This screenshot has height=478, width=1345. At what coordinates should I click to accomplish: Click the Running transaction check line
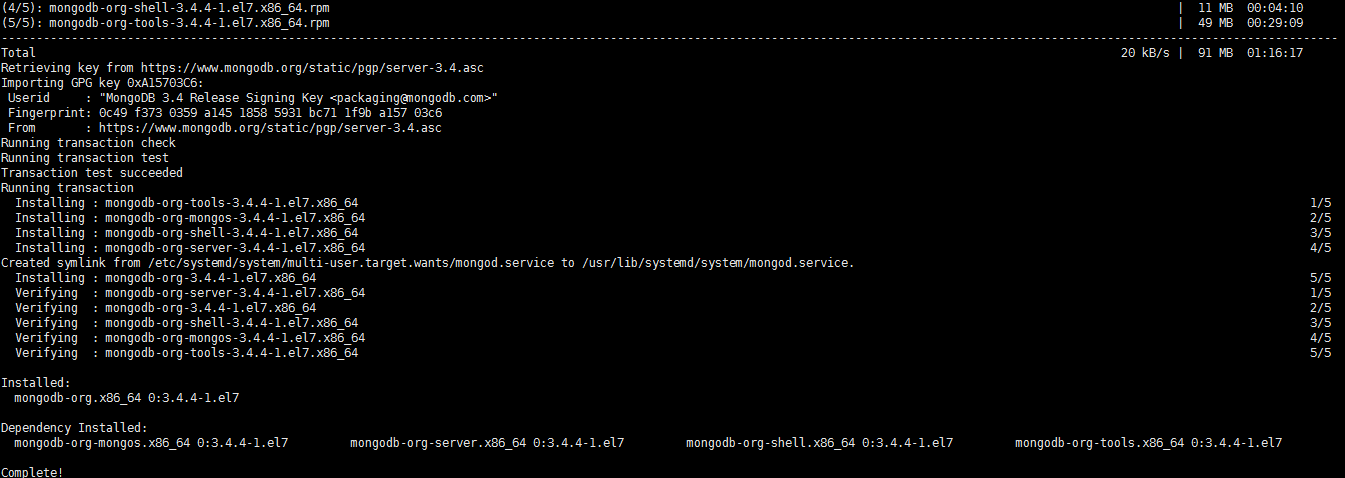coord(88,143)
